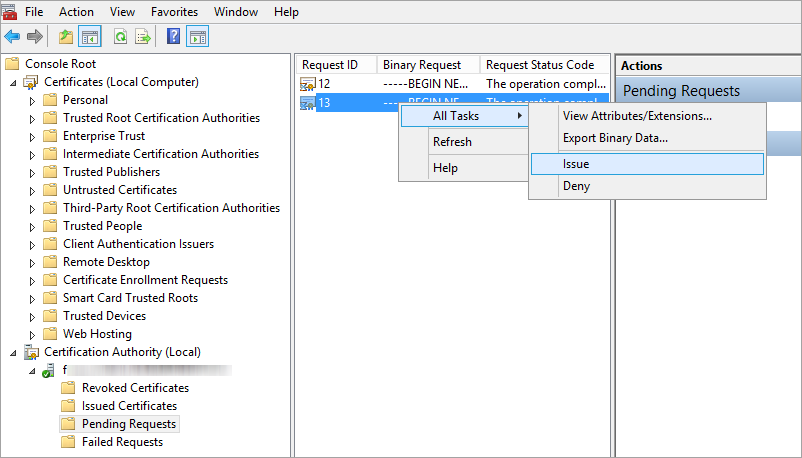Toggle the Show/Hide Action Pane button
The image size is (802, 458).
tap(198, 37)
